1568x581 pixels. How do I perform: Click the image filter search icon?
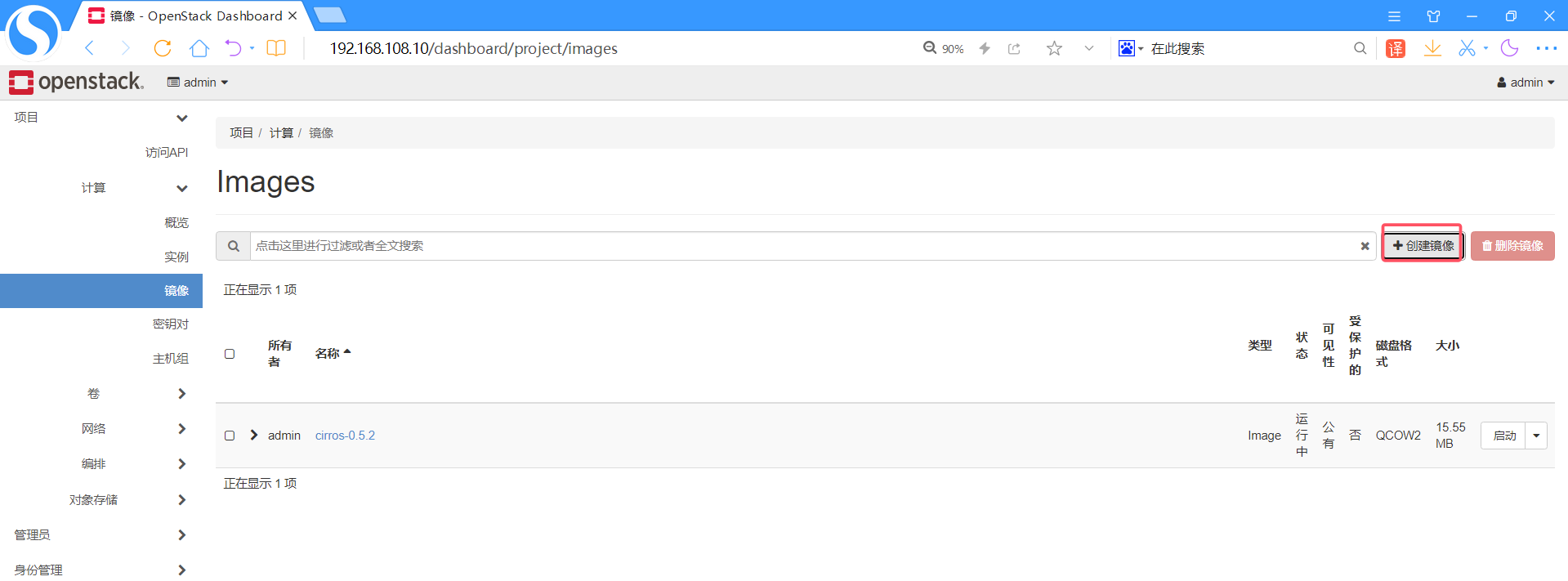[233, 246]
